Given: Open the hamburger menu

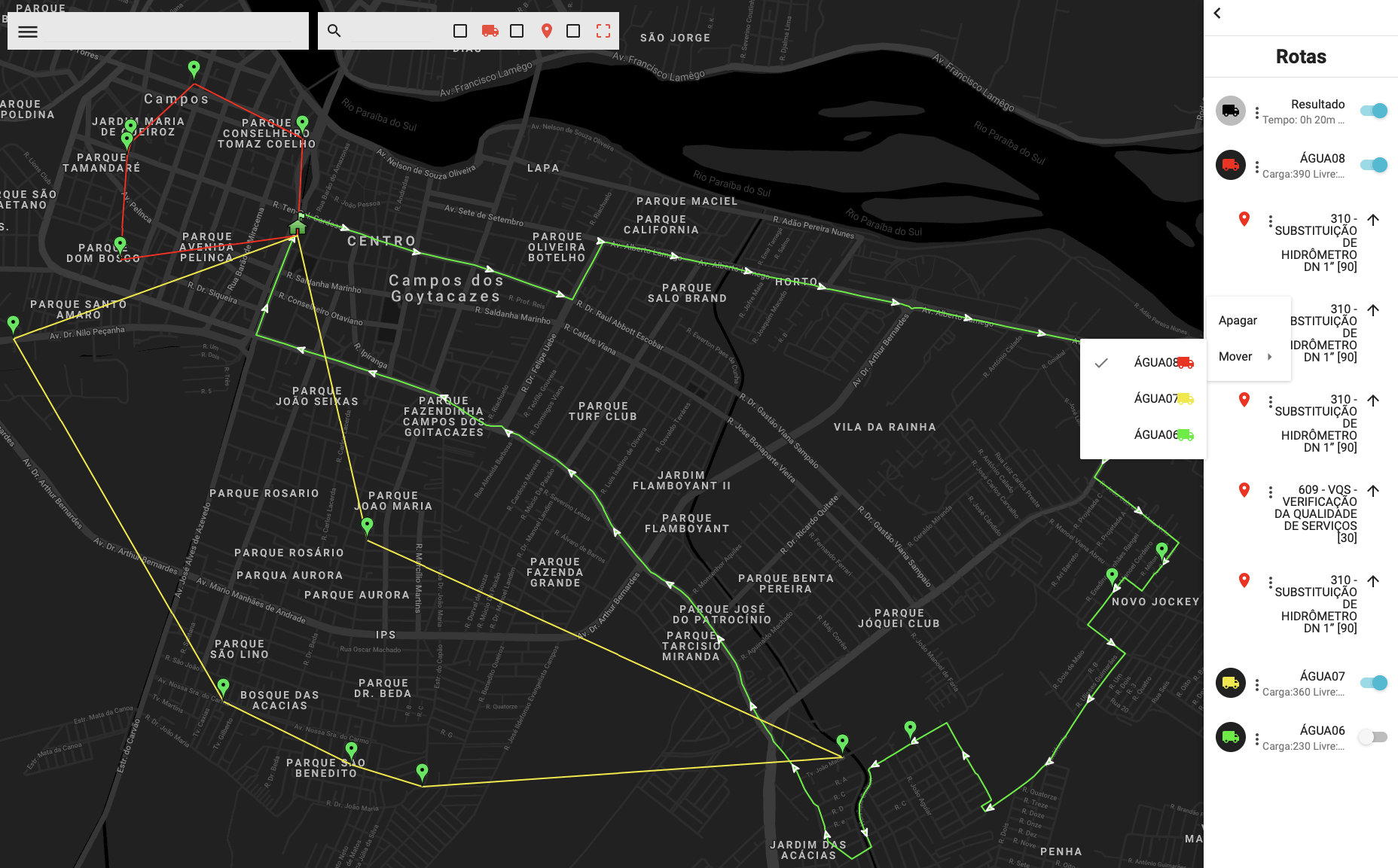Looking at the screenshot, I should pos(28,32).
